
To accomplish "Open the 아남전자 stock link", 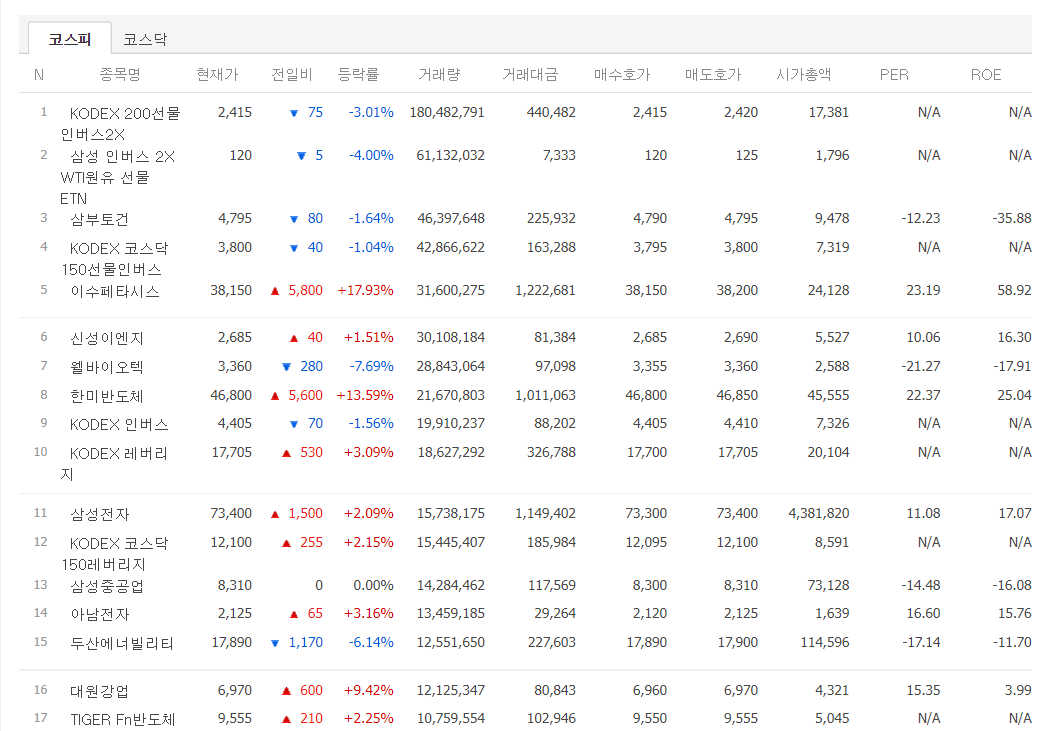I will [x=99, y=614].
